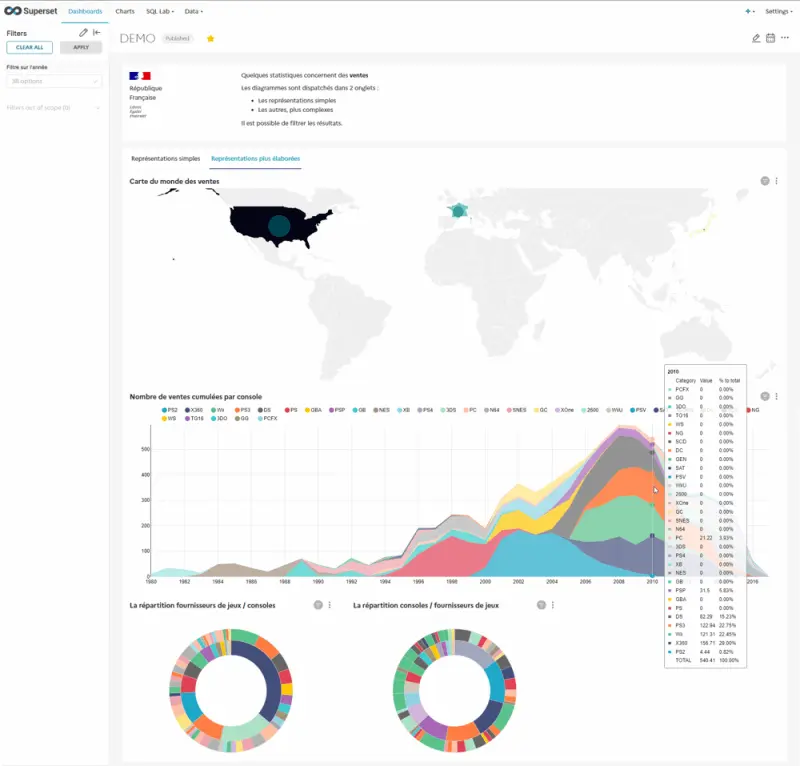
Task: Toggle PCFX legend entry
Action: coord(268,418)
